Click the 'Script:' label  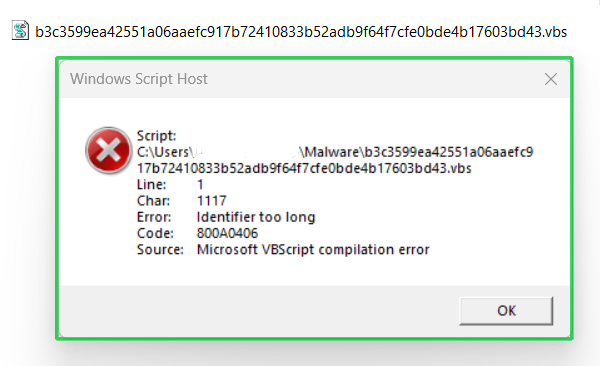tap(157, 136)
